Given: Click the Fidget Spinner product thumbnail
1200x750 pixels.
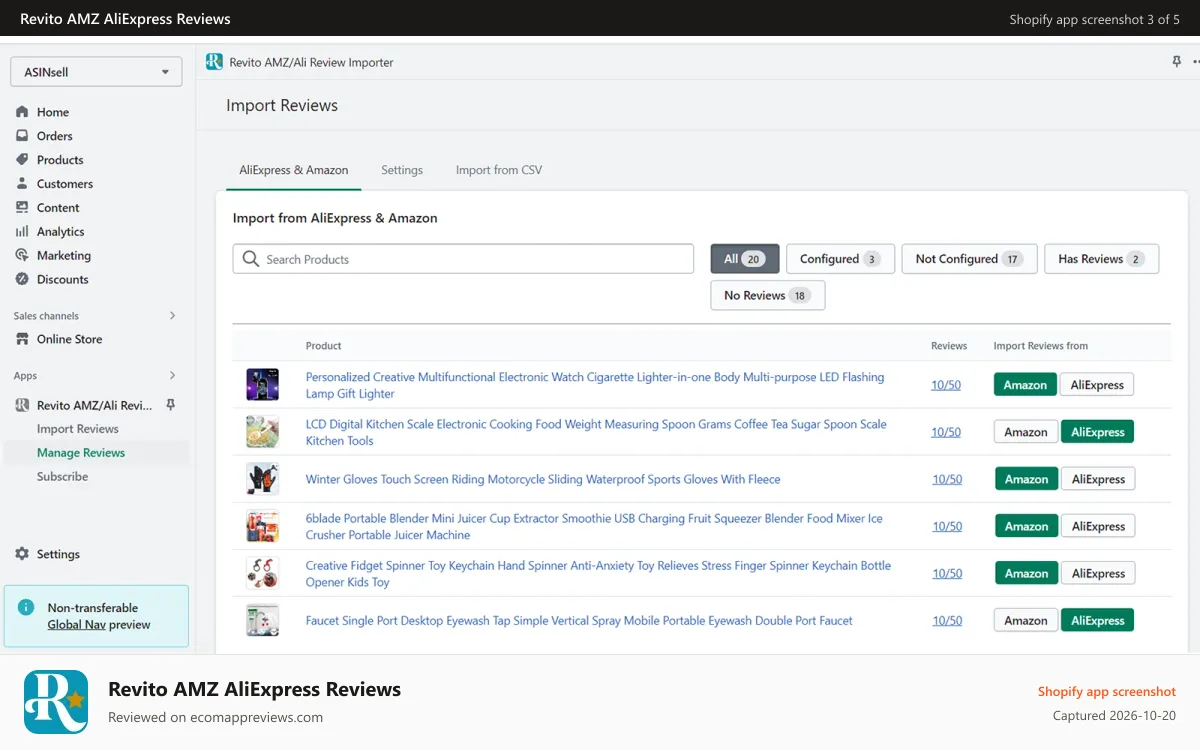Looking at the screenshot, I should point(262,573).
